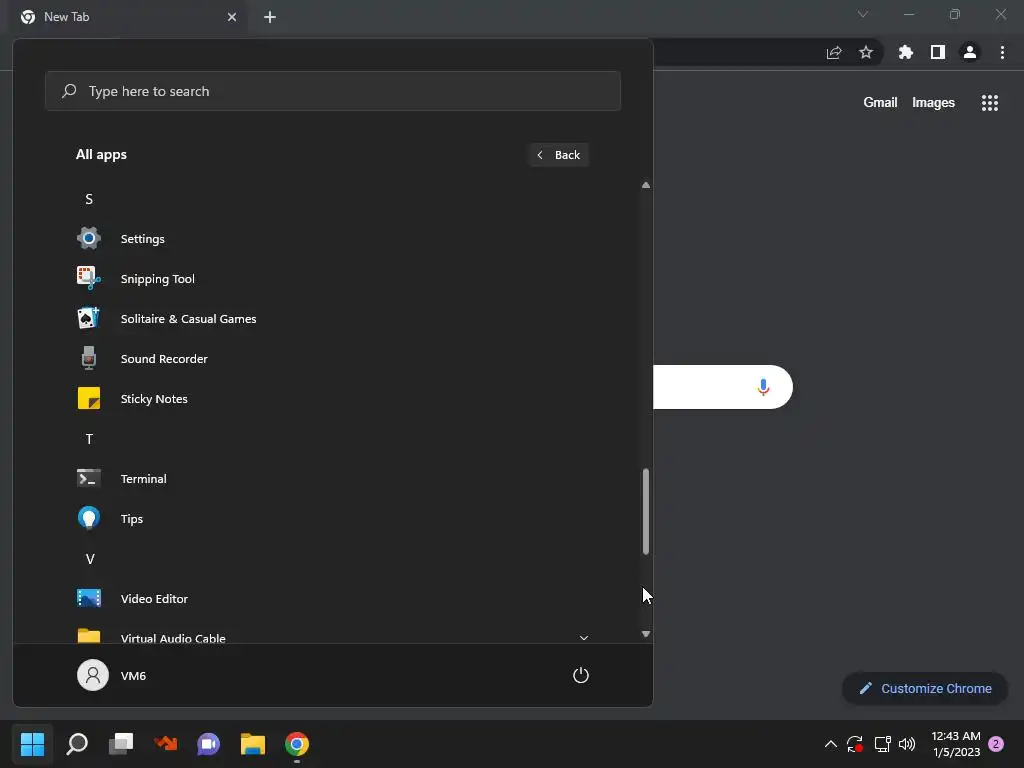Open the clock and date flyout

(x=956, y=744)
